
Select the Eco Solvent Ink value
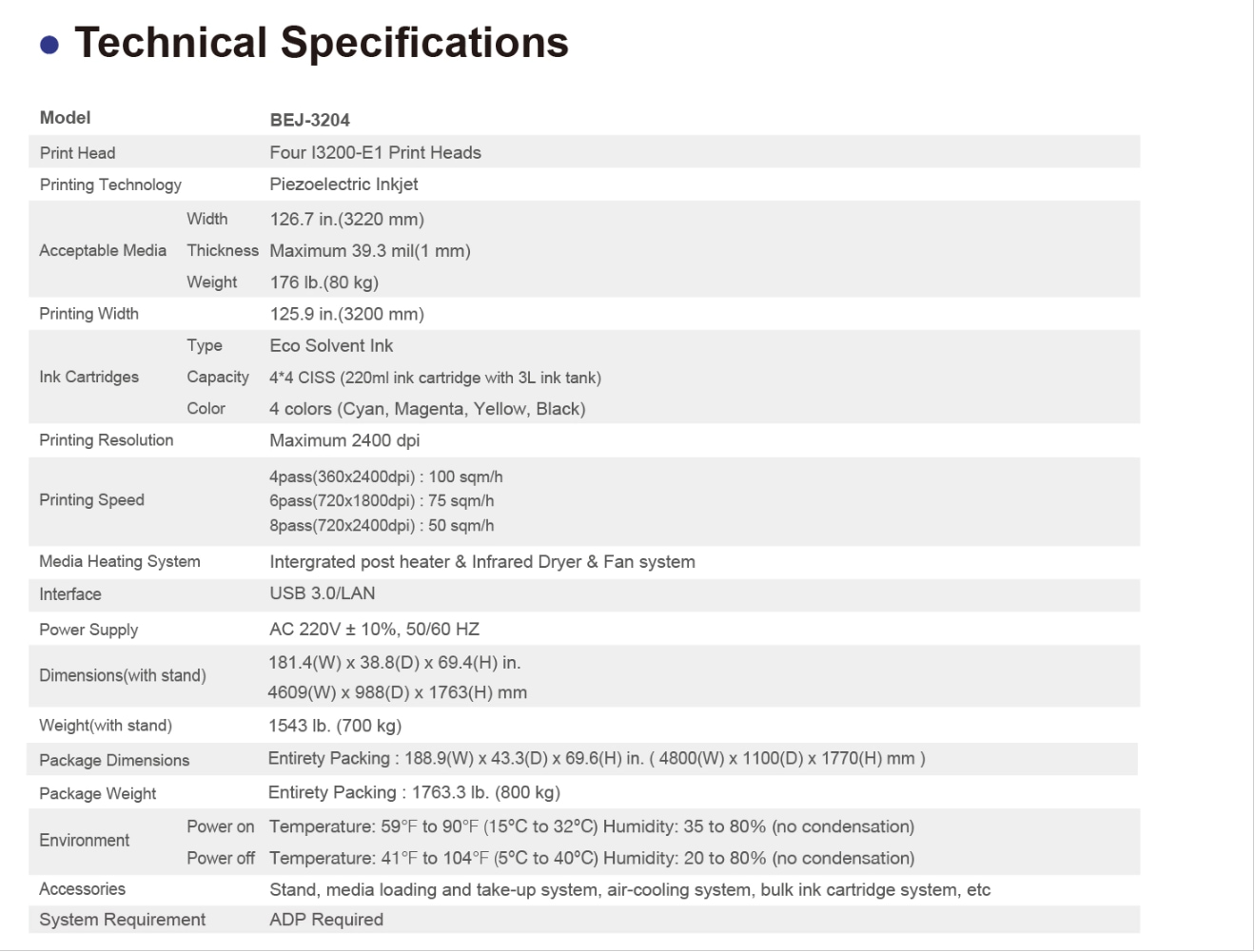coord(331,346)
